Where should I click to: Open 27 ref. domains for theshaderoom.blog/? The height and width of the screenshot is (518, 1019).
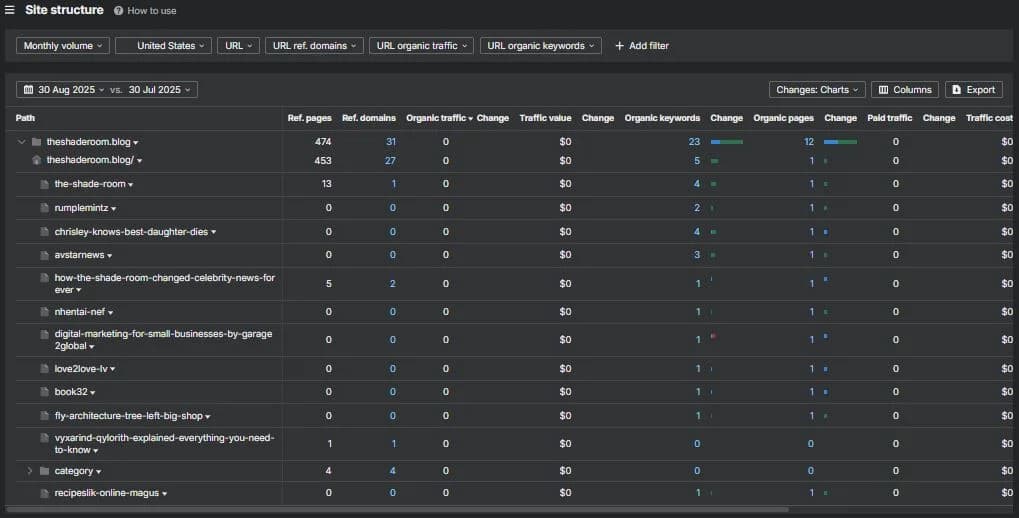click(390, 161)
